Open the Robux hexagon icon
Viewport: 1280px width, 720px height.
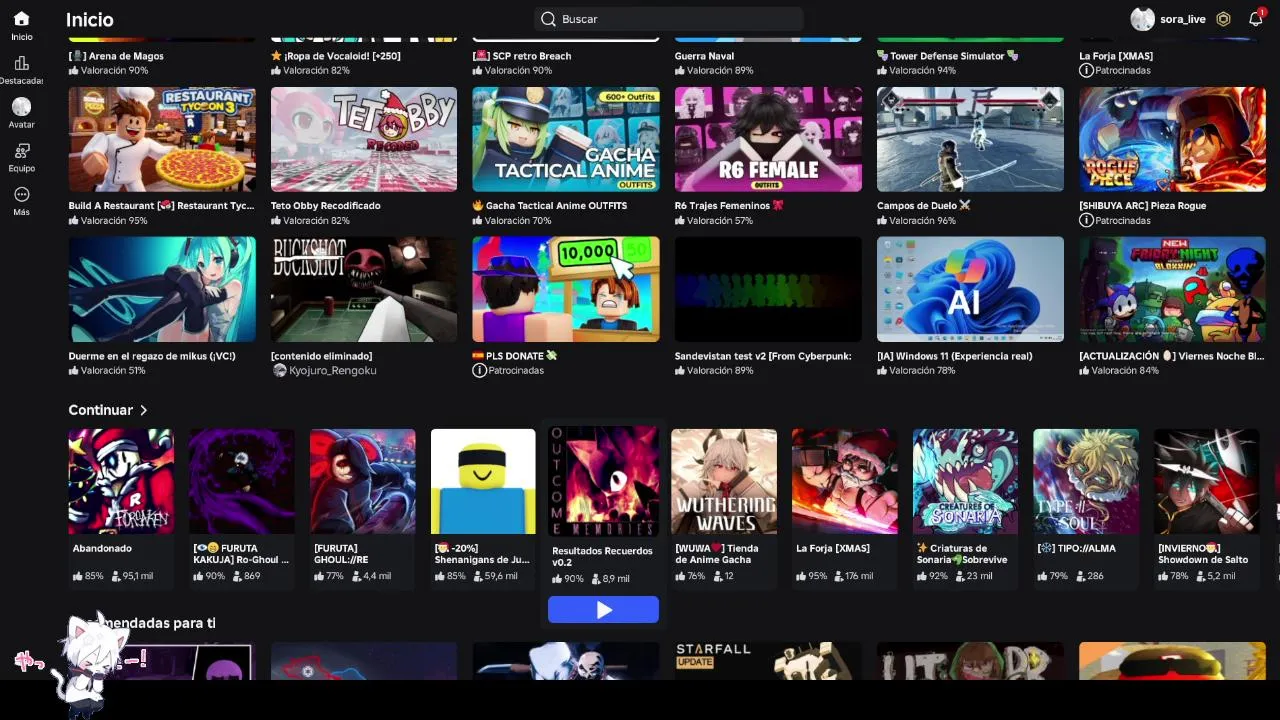1223,19
